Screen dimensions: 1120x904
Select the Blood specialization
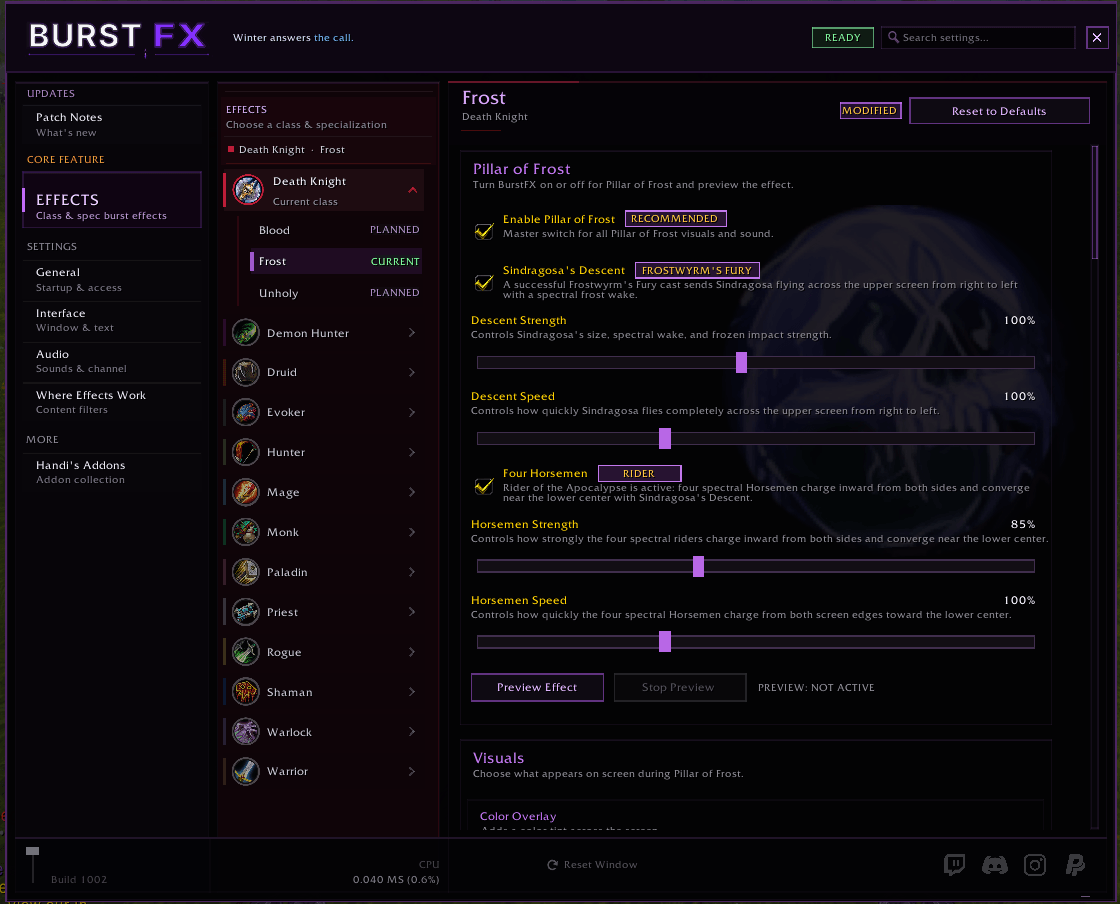[336, 230]
